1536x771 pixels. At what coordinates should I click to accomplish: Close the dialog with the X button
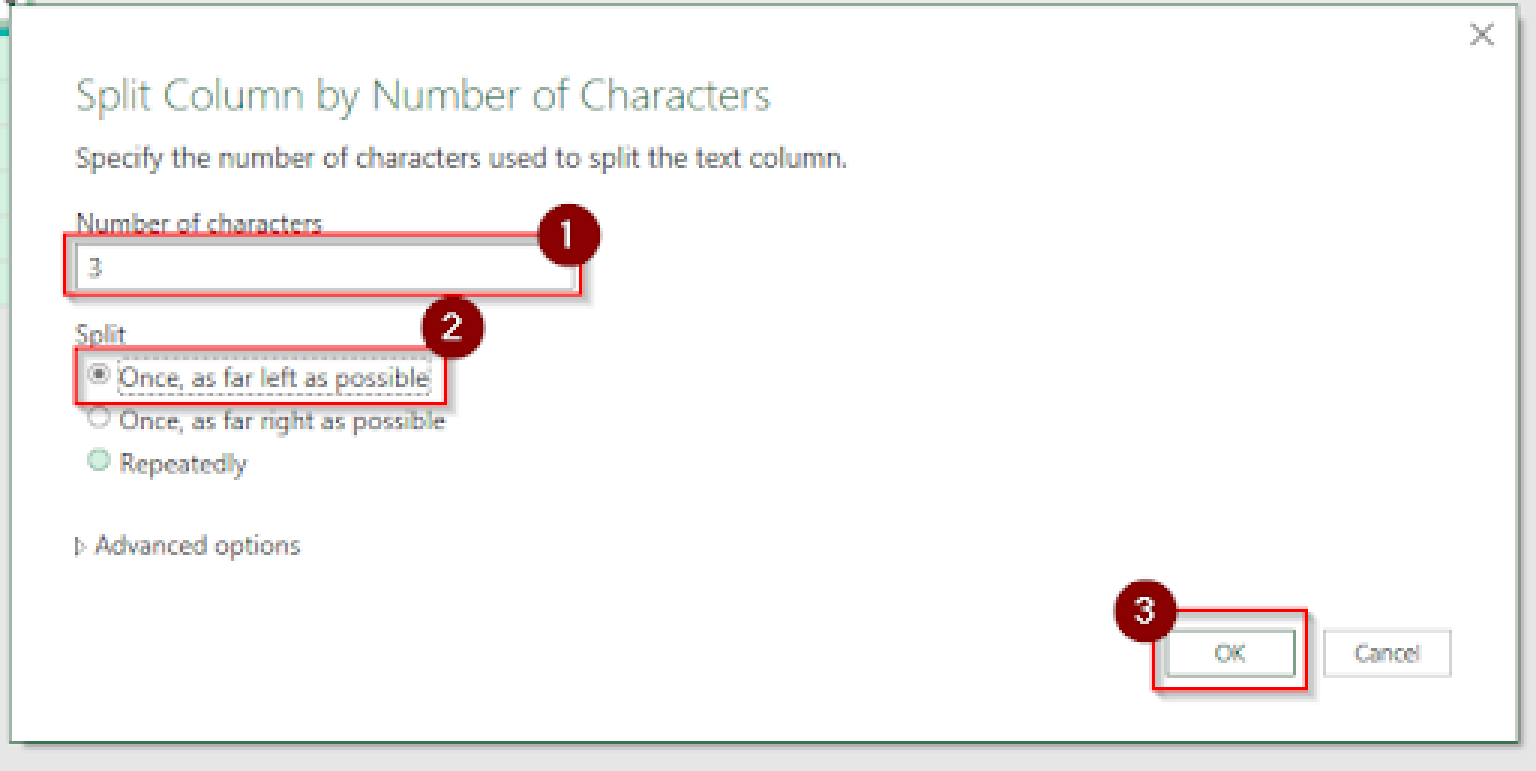[1481, 35]
